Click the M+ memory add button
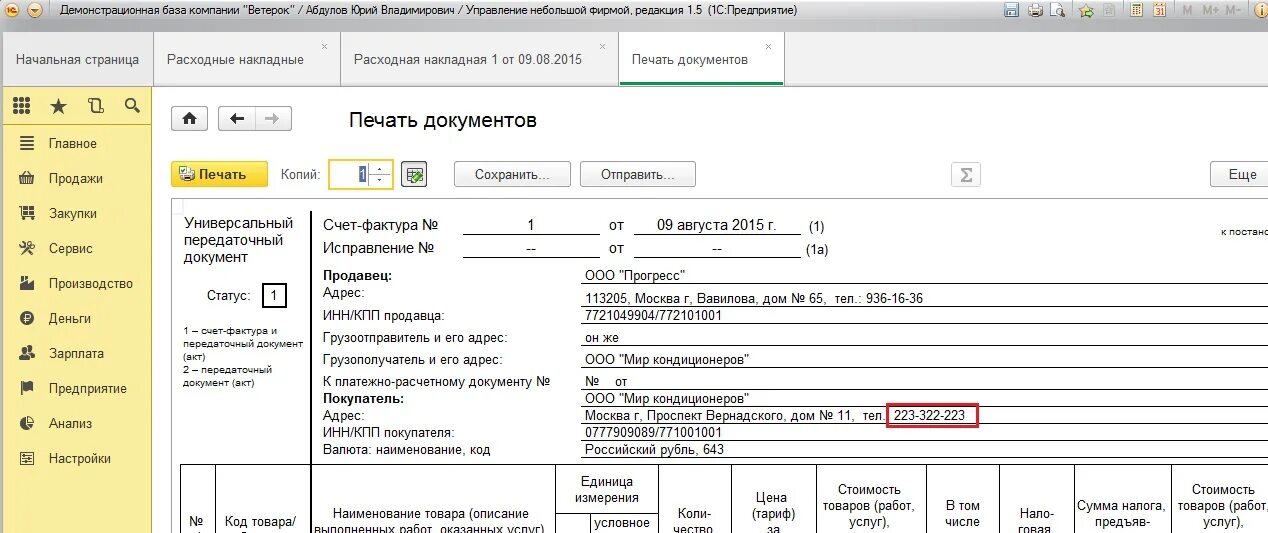Image resolution: width=1268 pixels, height=533 pixels. [1210, 10]
